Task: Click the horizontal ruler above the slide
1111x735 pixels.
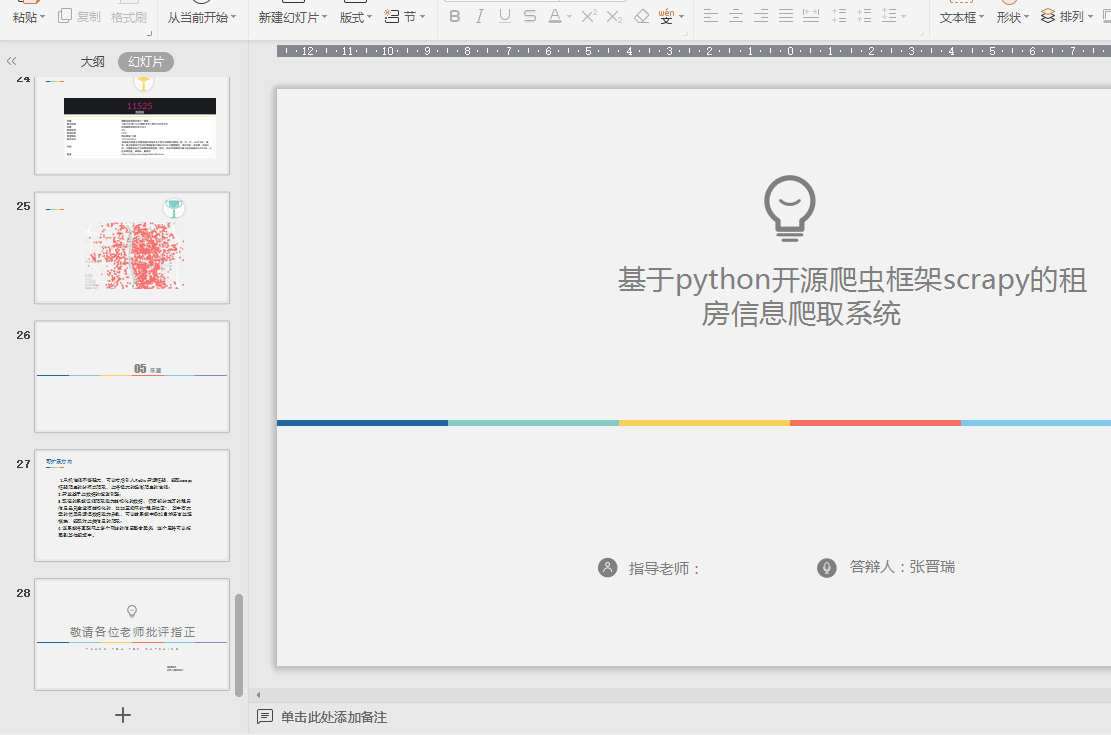Action: point(694,51)
